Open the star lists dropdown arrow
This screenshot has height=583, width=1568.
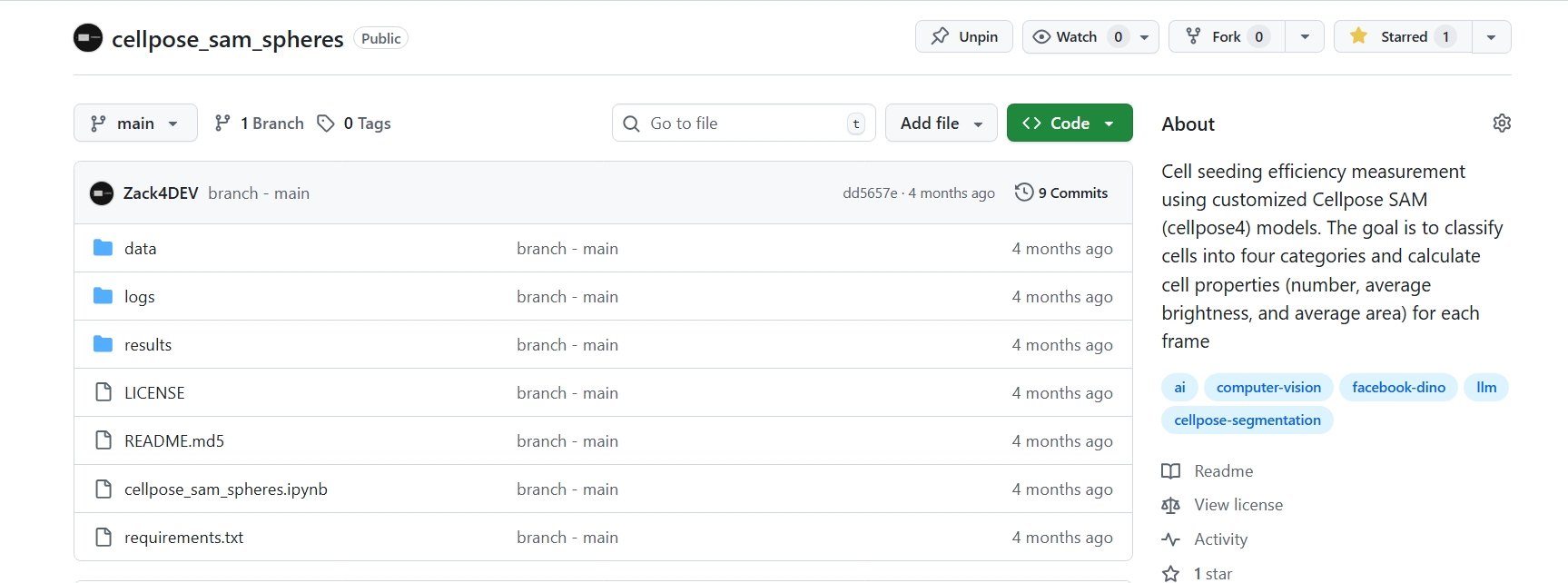click(1492, 37)
